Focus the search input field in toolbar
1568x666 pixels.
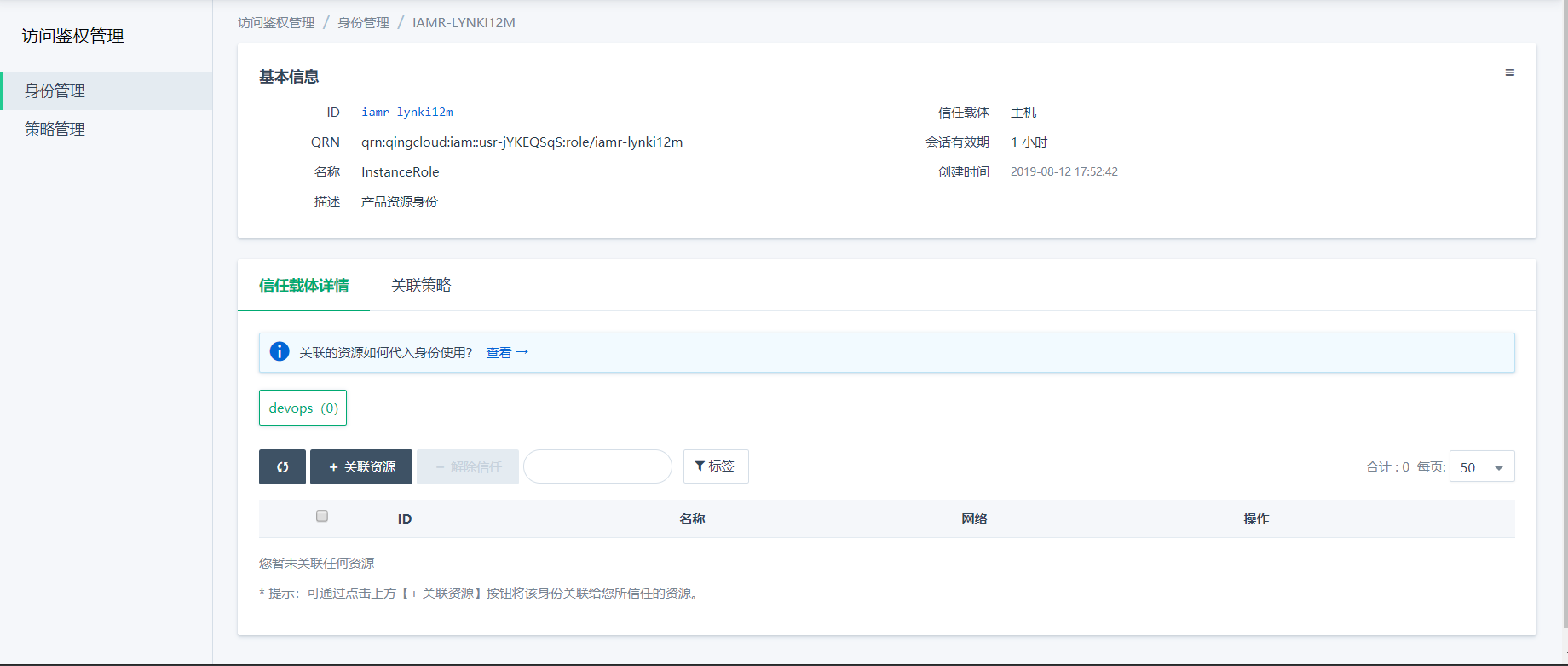point(597,467)
